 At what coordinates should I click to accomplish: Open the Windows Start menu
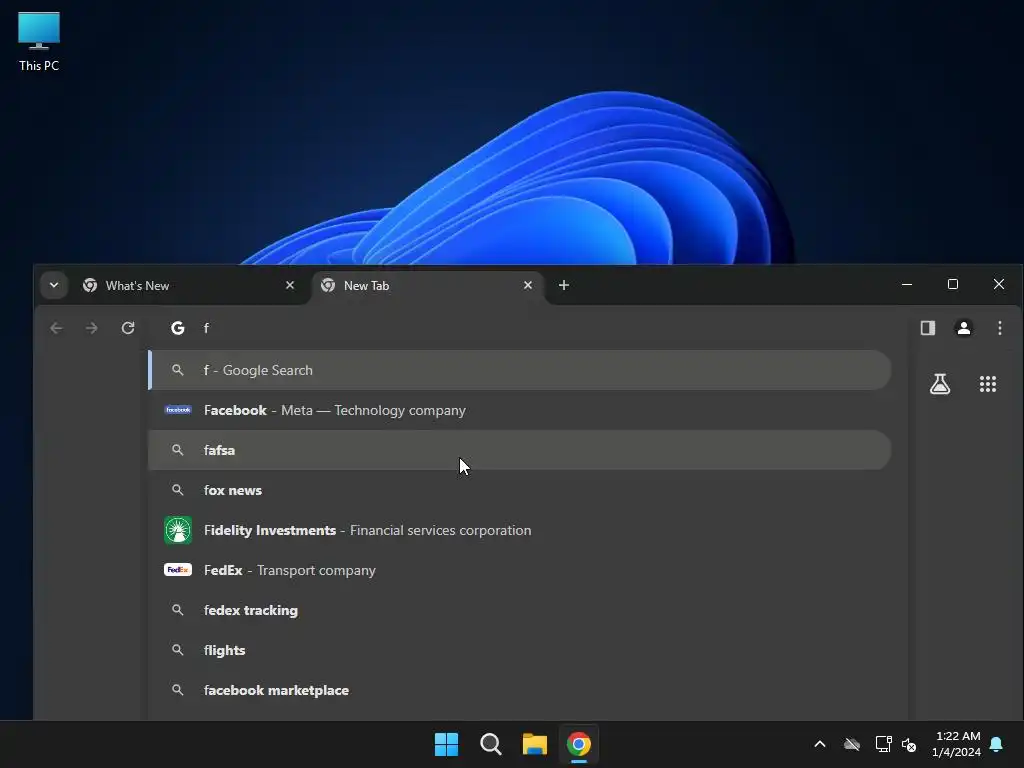[447, 744]
